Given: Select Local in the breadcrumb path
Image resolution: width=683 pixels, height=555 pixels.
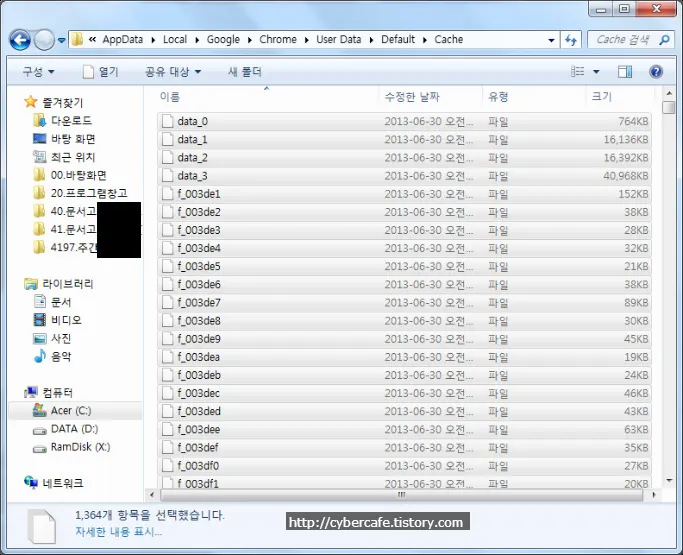Looking at the screenshot, I should tap(175, 40).
